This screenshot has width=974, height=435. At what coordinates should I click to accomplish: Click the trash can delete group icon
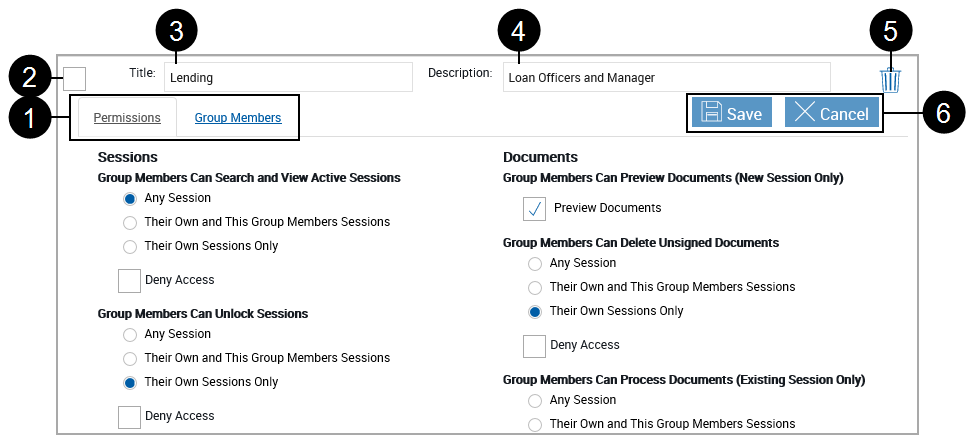(890, 81)
